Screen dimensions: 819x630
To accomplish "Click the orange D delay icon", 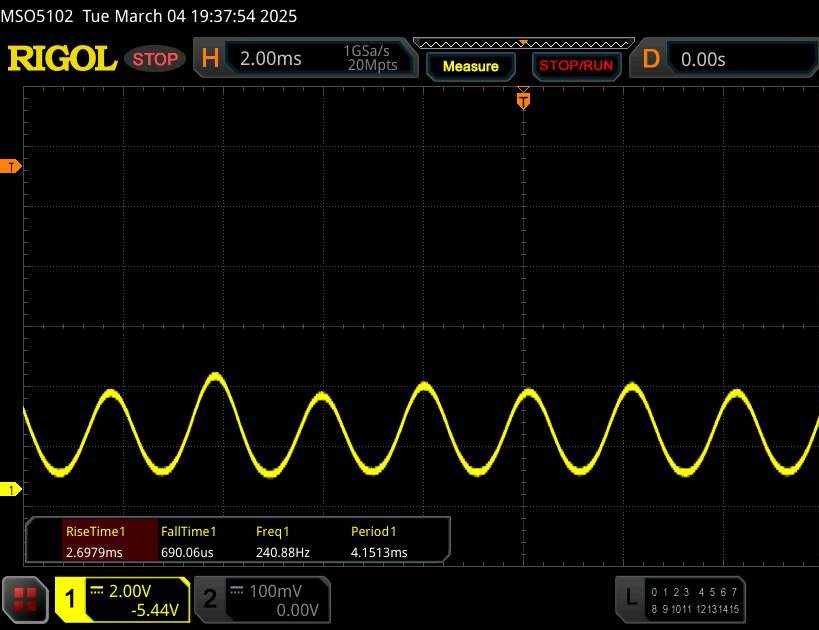I will [x=651, y=59].
